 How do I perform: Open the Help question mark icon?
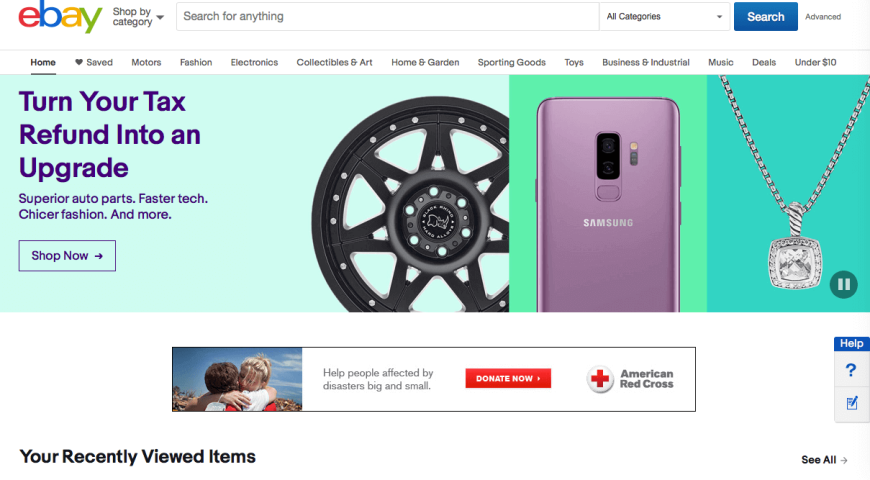[851, 370]
